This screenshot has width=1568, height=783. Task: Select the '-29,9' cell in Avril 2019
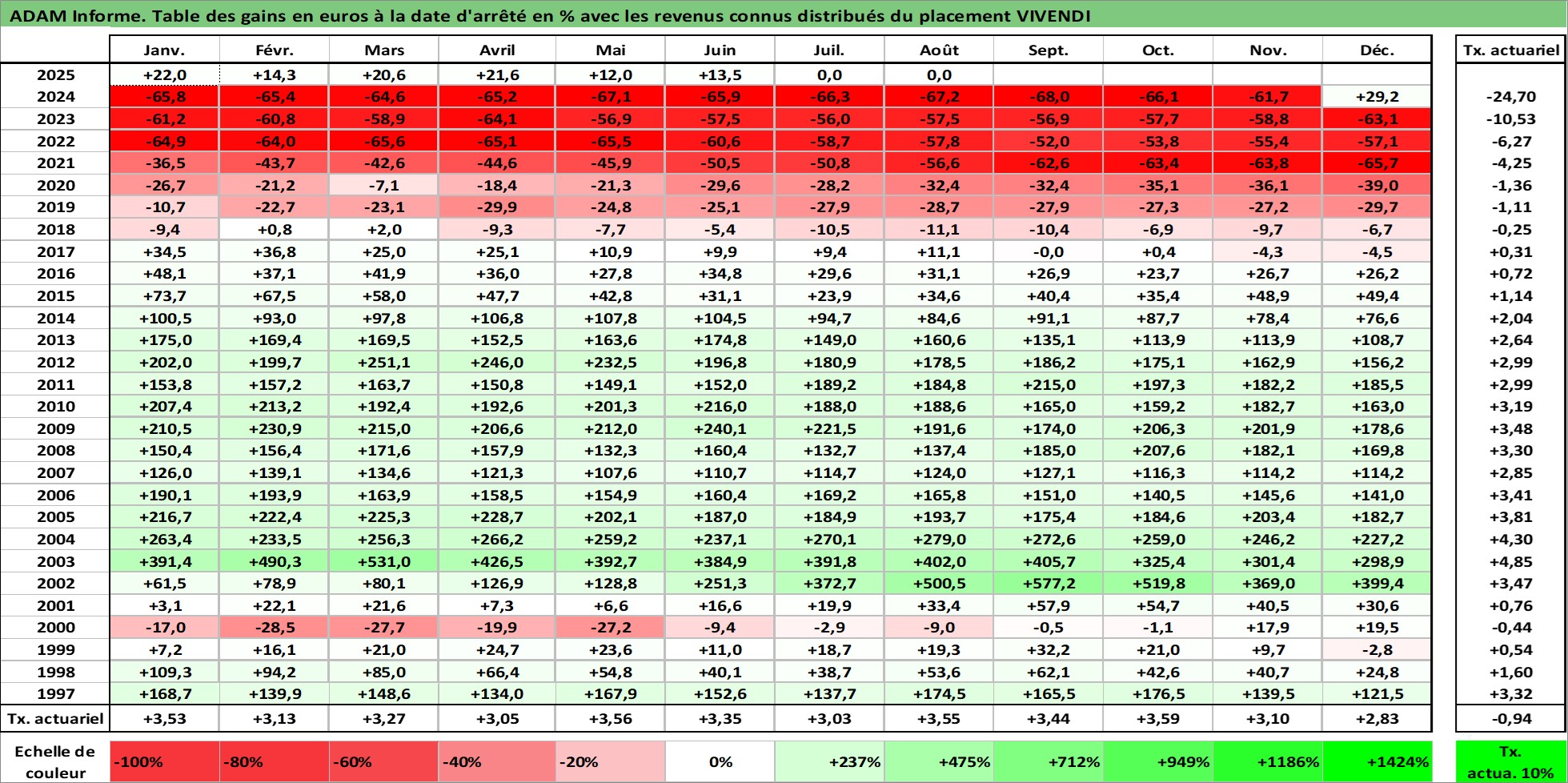497,207
